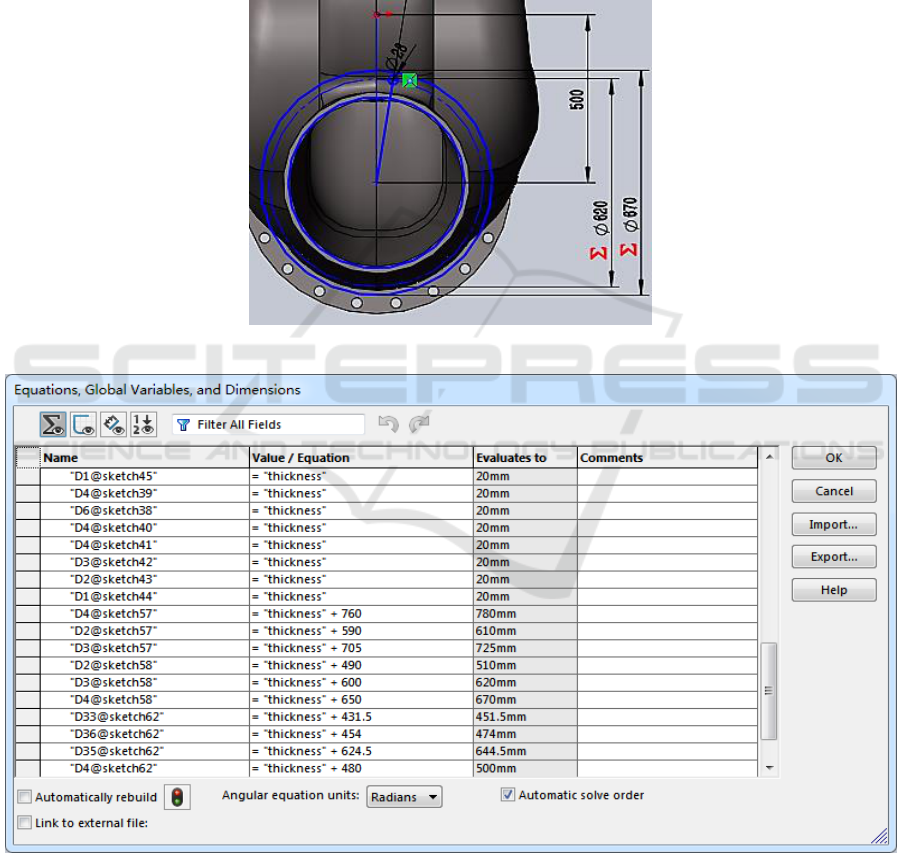Click the Redo arrow icon
The width and height of the screenshot is (901, 853).
pos(420,424)
